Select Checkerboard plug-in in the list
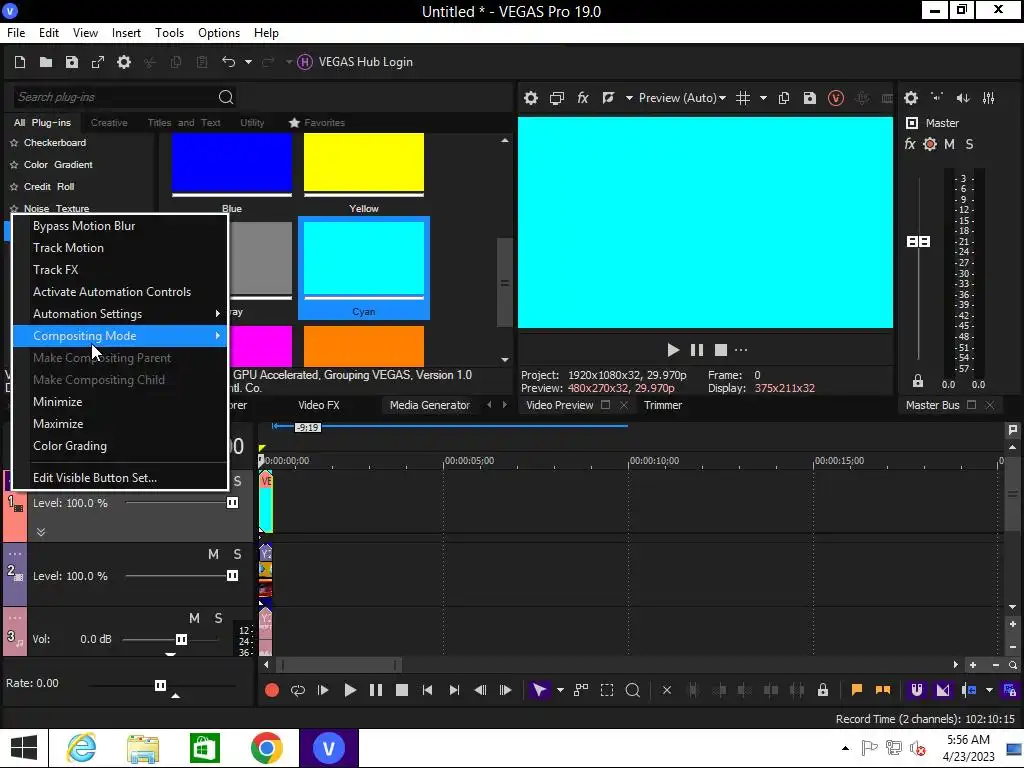 [55, 143]
